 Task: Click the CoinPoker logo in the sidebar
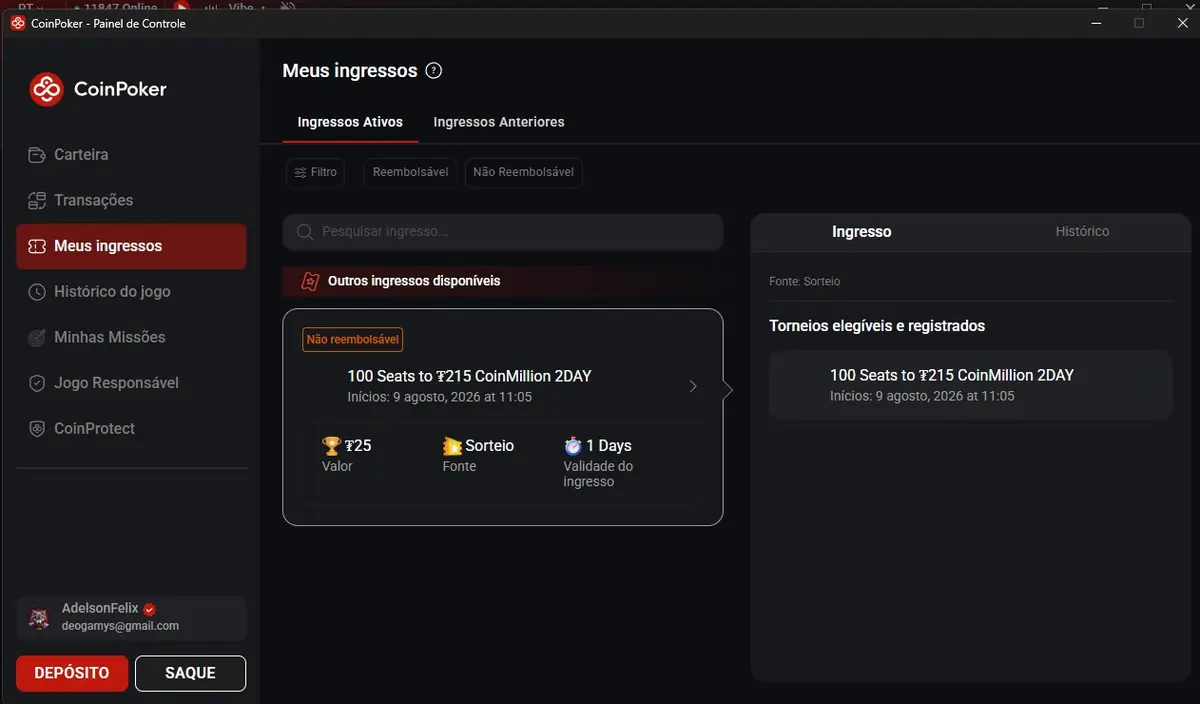click(x=98, y=89)
